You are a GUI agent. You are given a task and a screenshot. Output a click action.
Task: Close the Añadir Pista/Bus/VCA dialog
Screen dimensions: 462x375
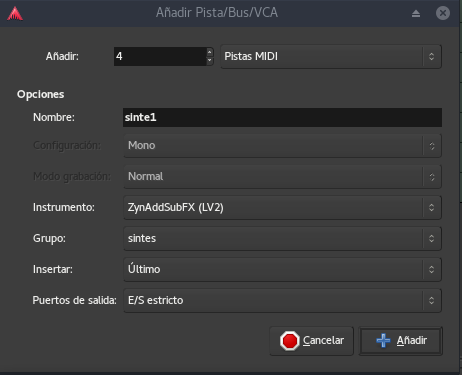tap(443, 13)
